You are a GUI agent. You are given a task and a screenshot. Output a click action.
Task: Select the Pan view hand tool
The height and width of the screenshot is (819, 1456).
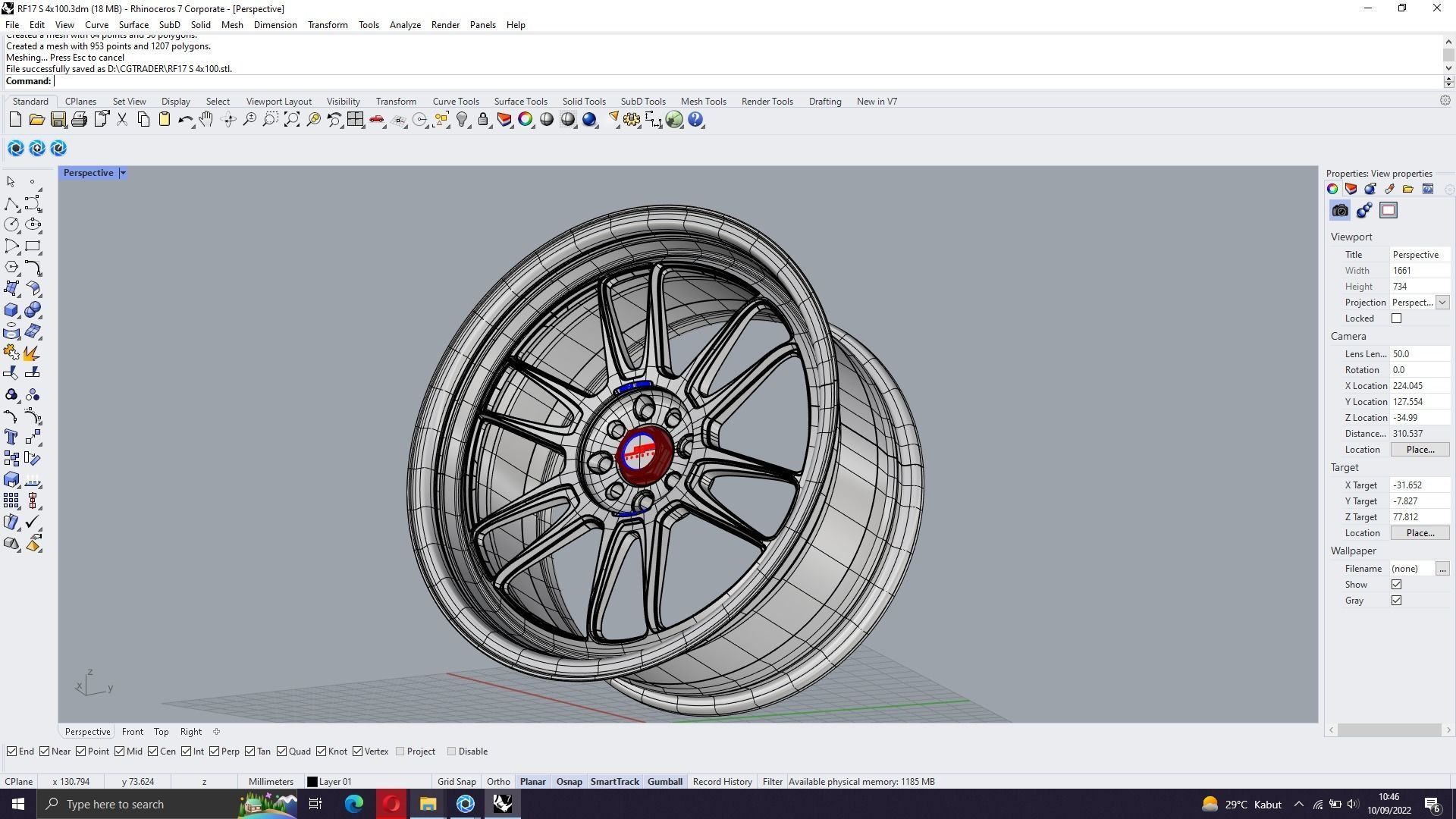click(206, 120)
